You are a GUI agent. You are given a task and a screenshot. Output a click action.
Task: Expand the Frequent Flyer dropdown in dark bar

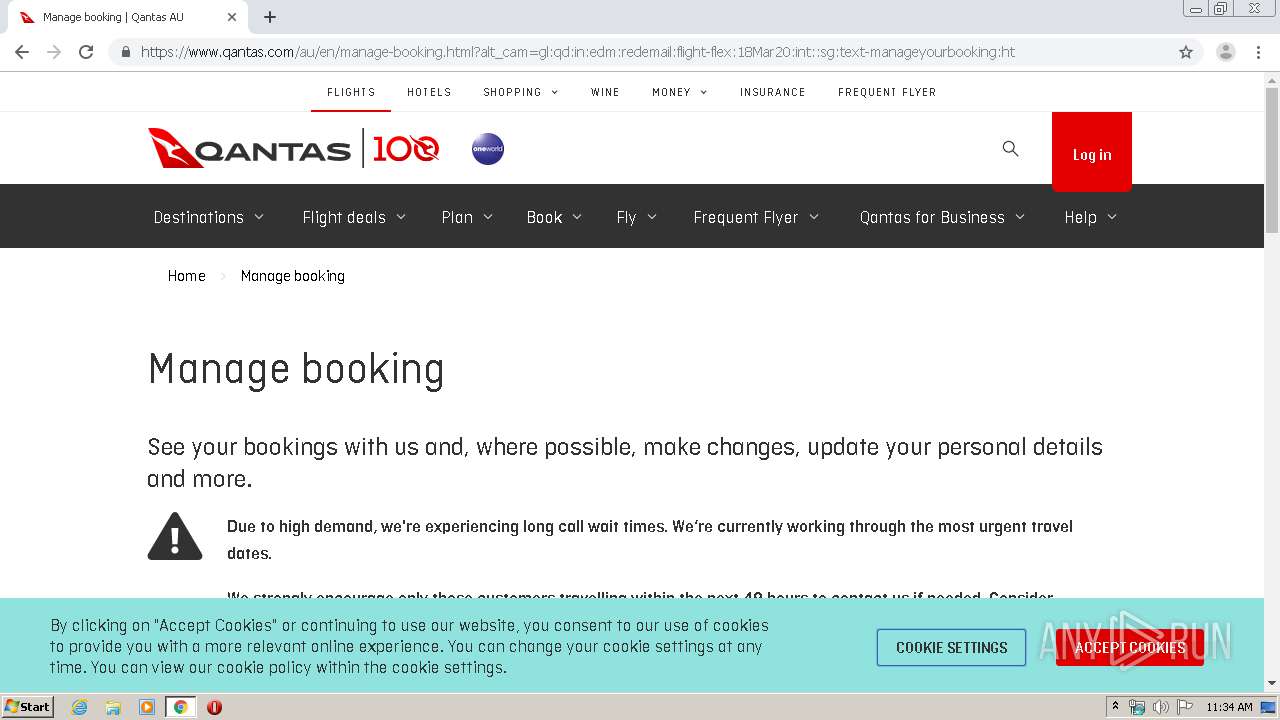[x=756, y=217]
